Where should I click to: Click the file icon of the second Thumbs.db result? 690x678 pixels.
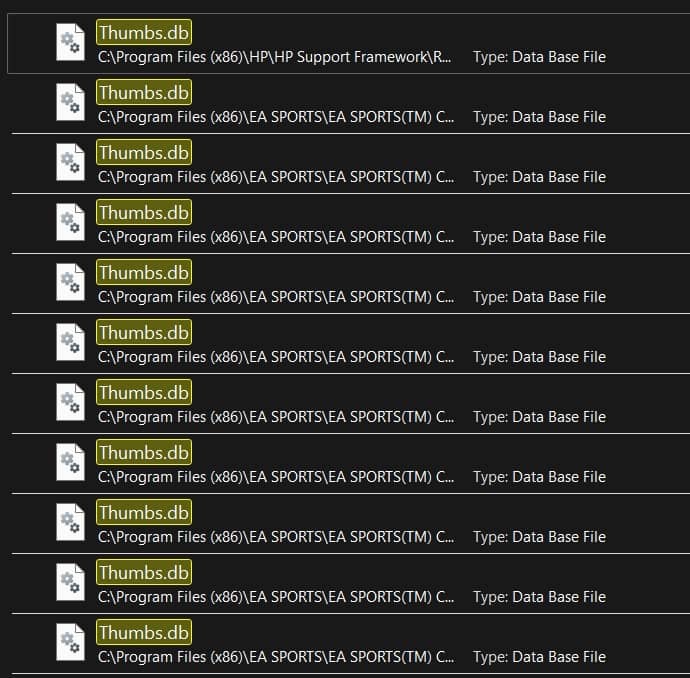point(70,103)
